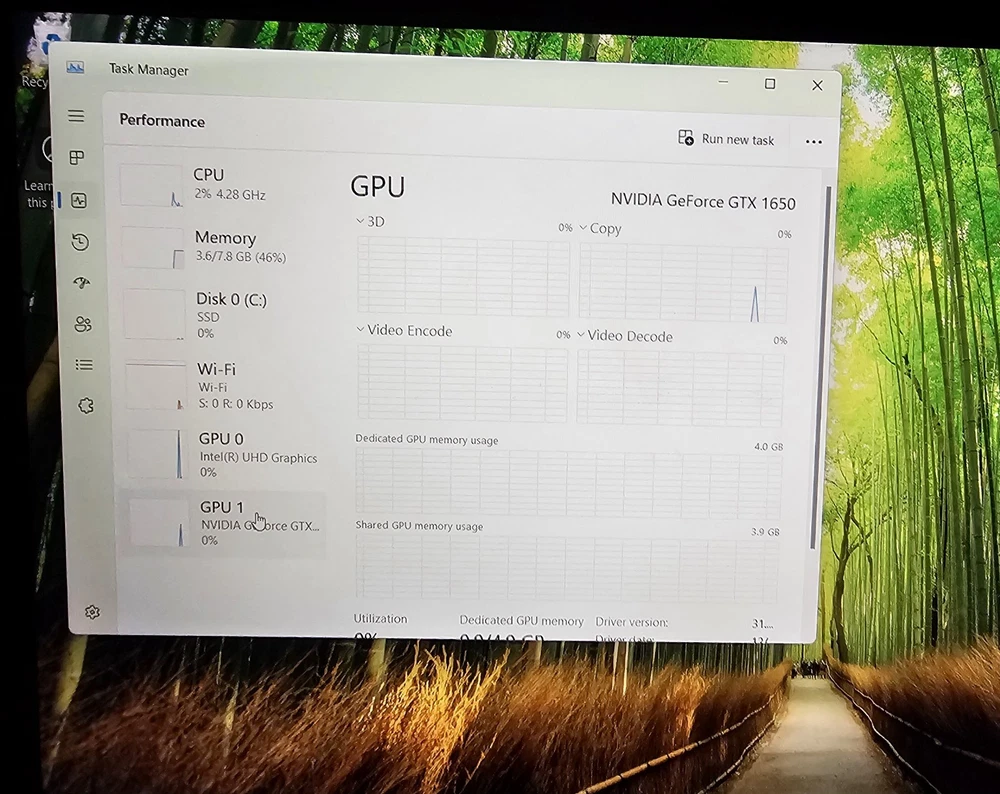This screenshot has width=1000, height=794.
Task: Expand the 3D engine graph dropdown
Action: [362, 221]
